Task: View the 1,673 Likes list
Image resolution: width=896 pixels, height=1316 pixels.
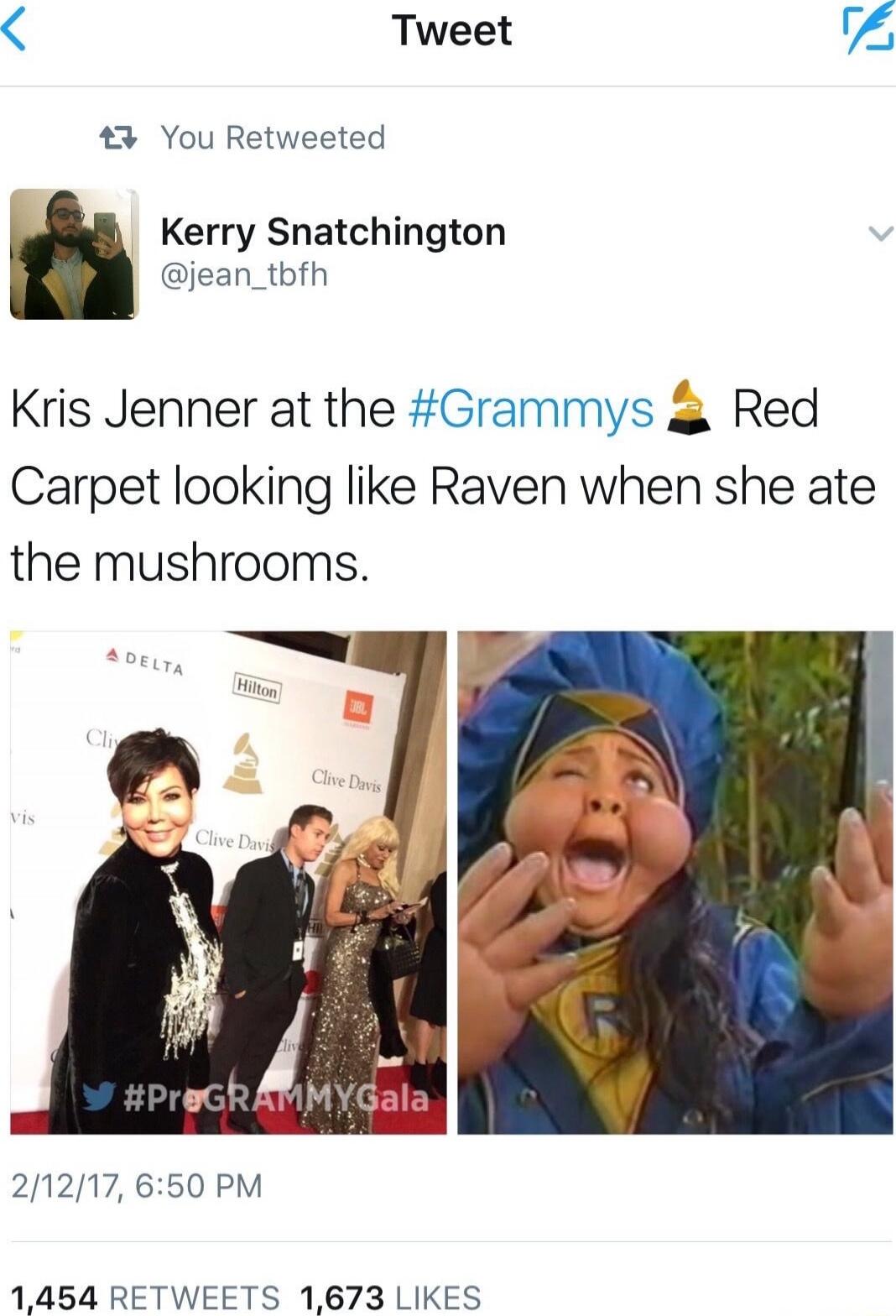Action: coord(390,1297)
